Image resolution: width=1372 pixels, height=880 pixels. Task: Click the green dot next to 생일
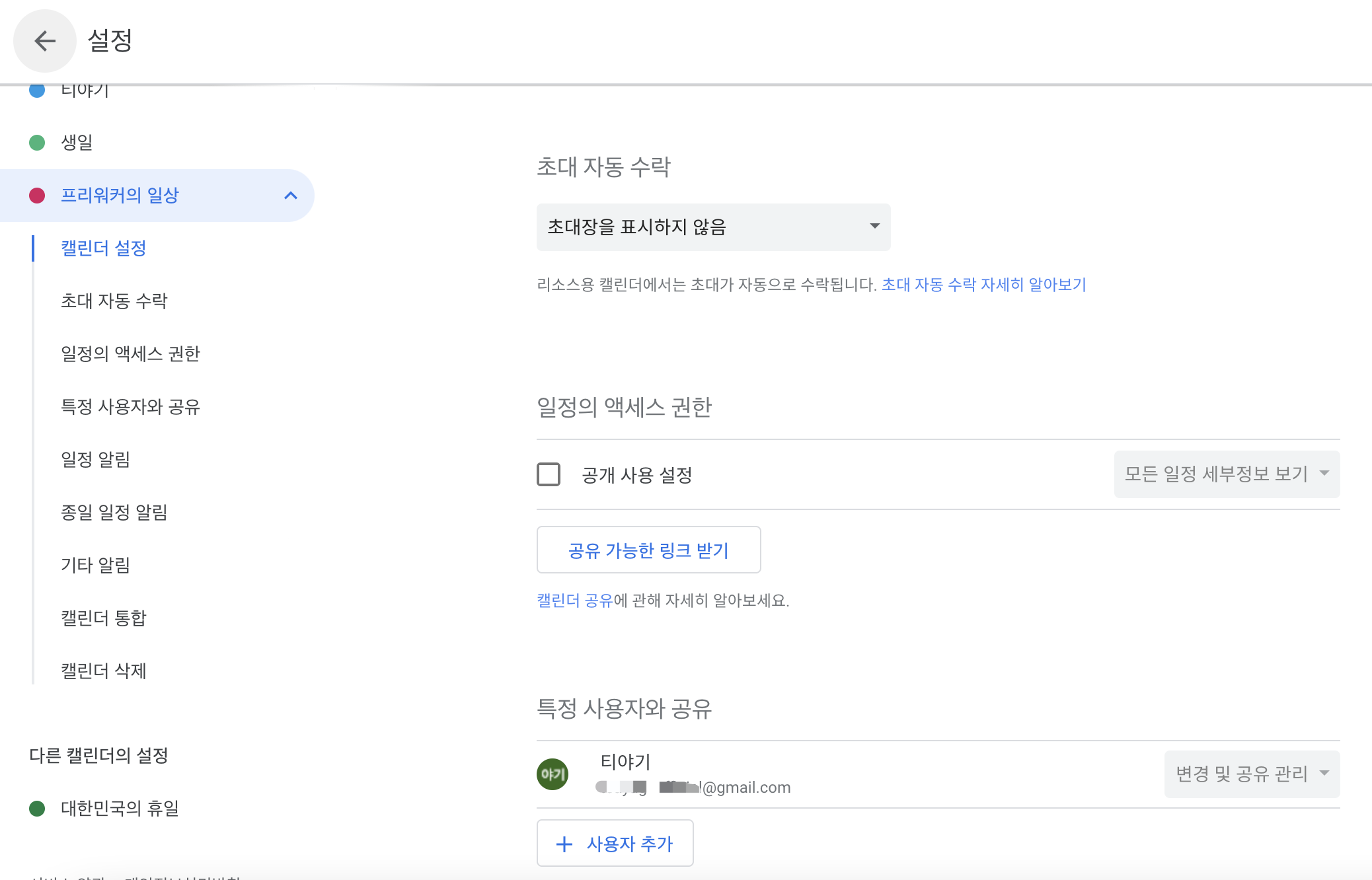tap(36, 142)
